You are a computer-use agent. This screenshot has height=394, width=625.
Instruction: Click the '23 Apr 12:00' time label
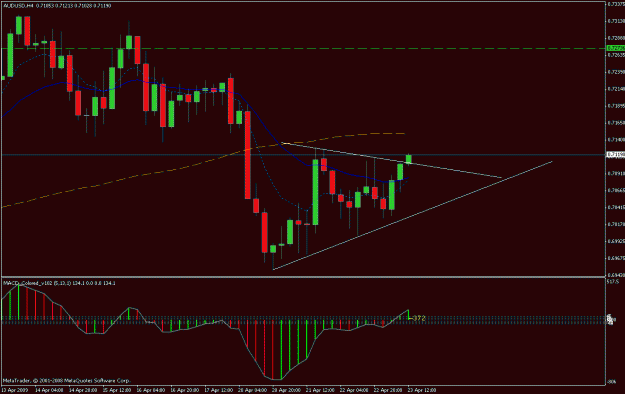(422, 390)
